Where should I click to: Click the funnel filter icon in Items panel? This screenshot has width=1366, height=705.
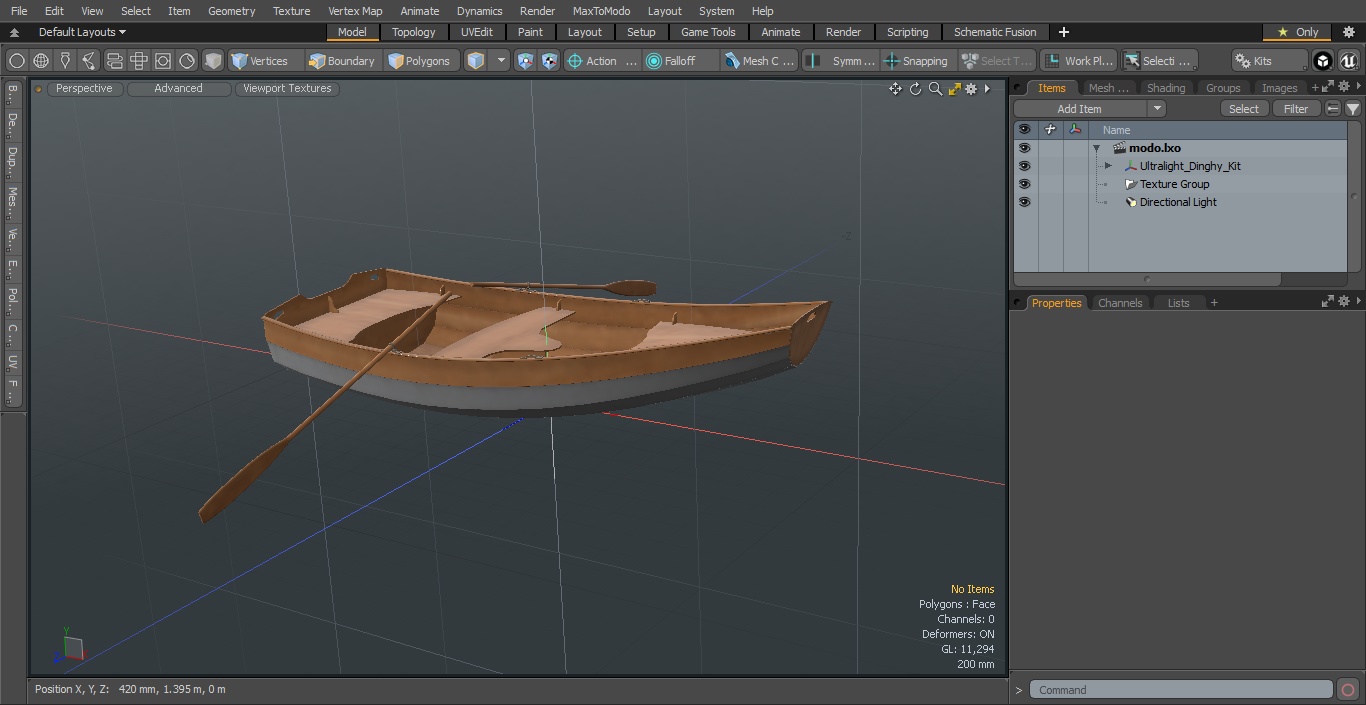pos(1353,108)
